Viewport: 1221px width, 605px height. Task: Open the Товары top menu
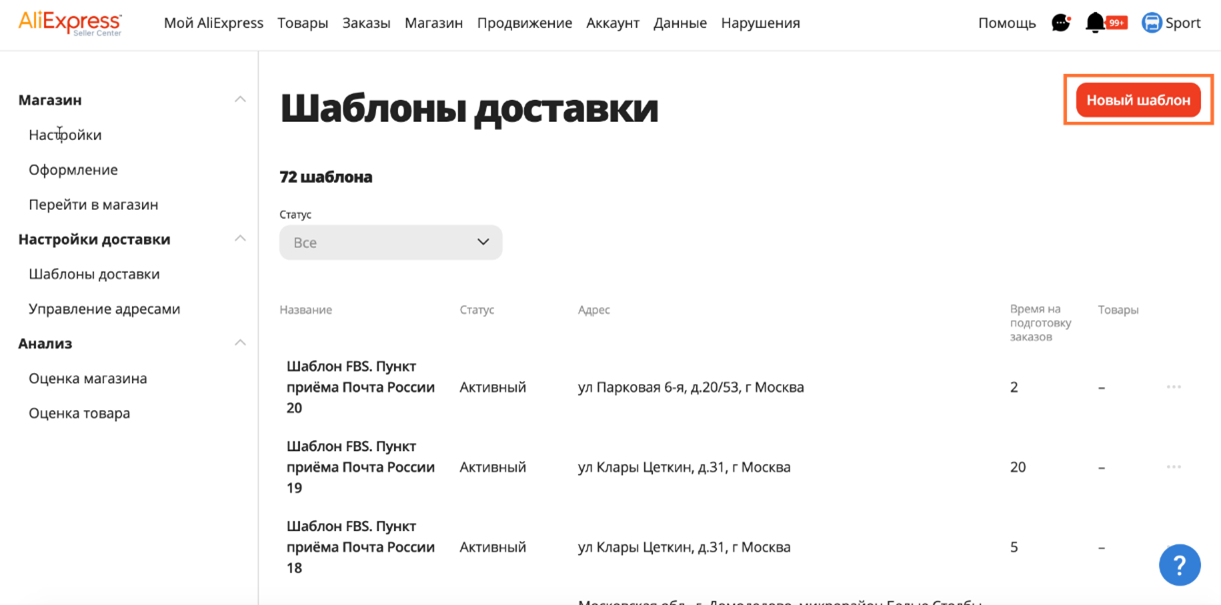303,23
